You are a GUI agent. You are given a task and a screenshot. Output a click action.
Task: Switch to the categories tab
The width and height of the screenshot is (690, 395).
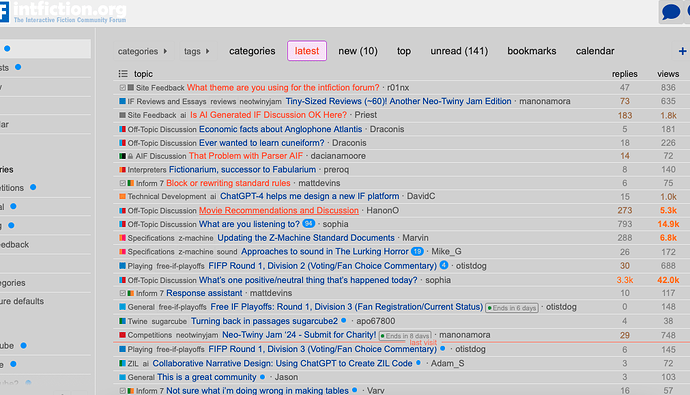coord(252,51)
